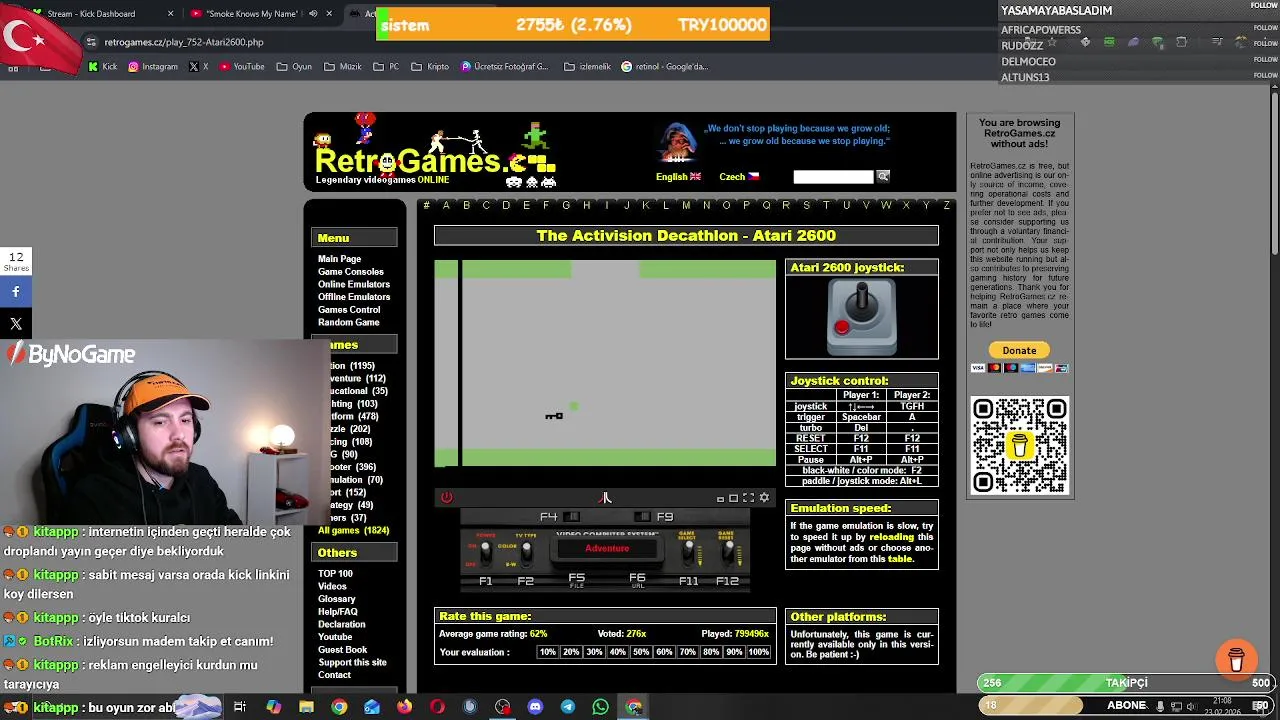Open the Kick bookmark
1280x720 pixels.
coord(102,67)
